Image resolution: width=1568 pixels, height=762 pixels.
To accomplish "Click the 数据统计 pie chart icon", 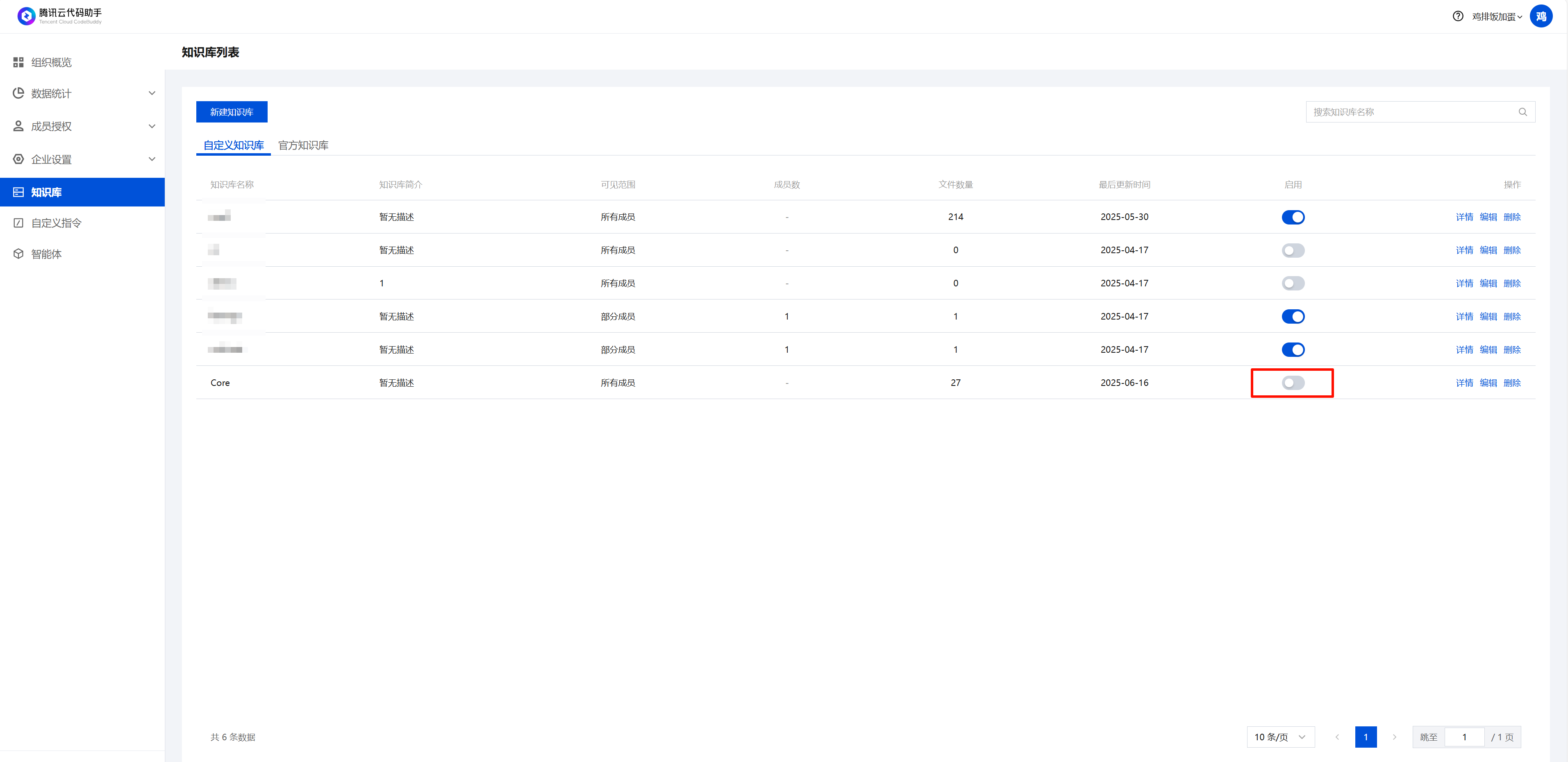I will coord(18,93).
